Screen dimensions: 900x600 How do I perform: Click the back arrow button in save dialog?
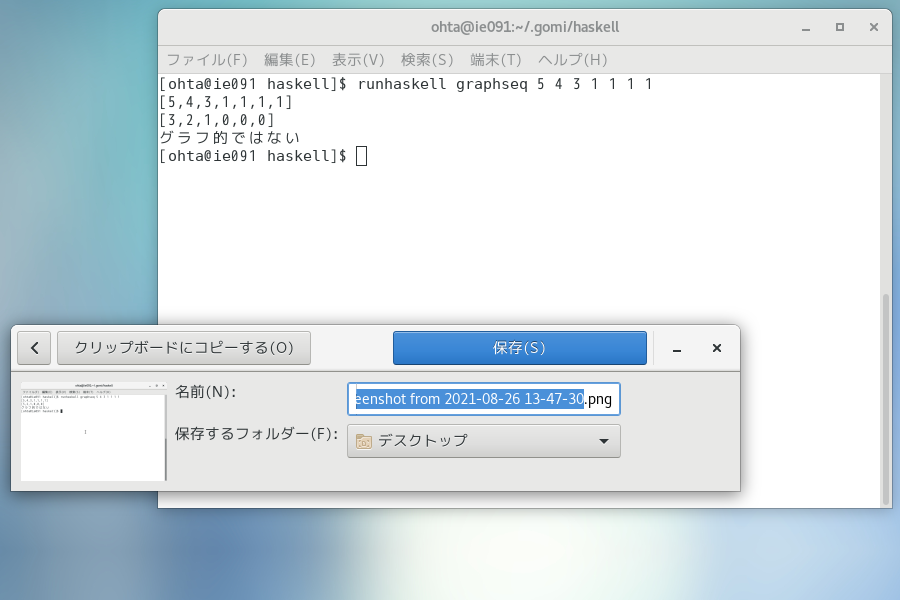click(x=34, y=348)
